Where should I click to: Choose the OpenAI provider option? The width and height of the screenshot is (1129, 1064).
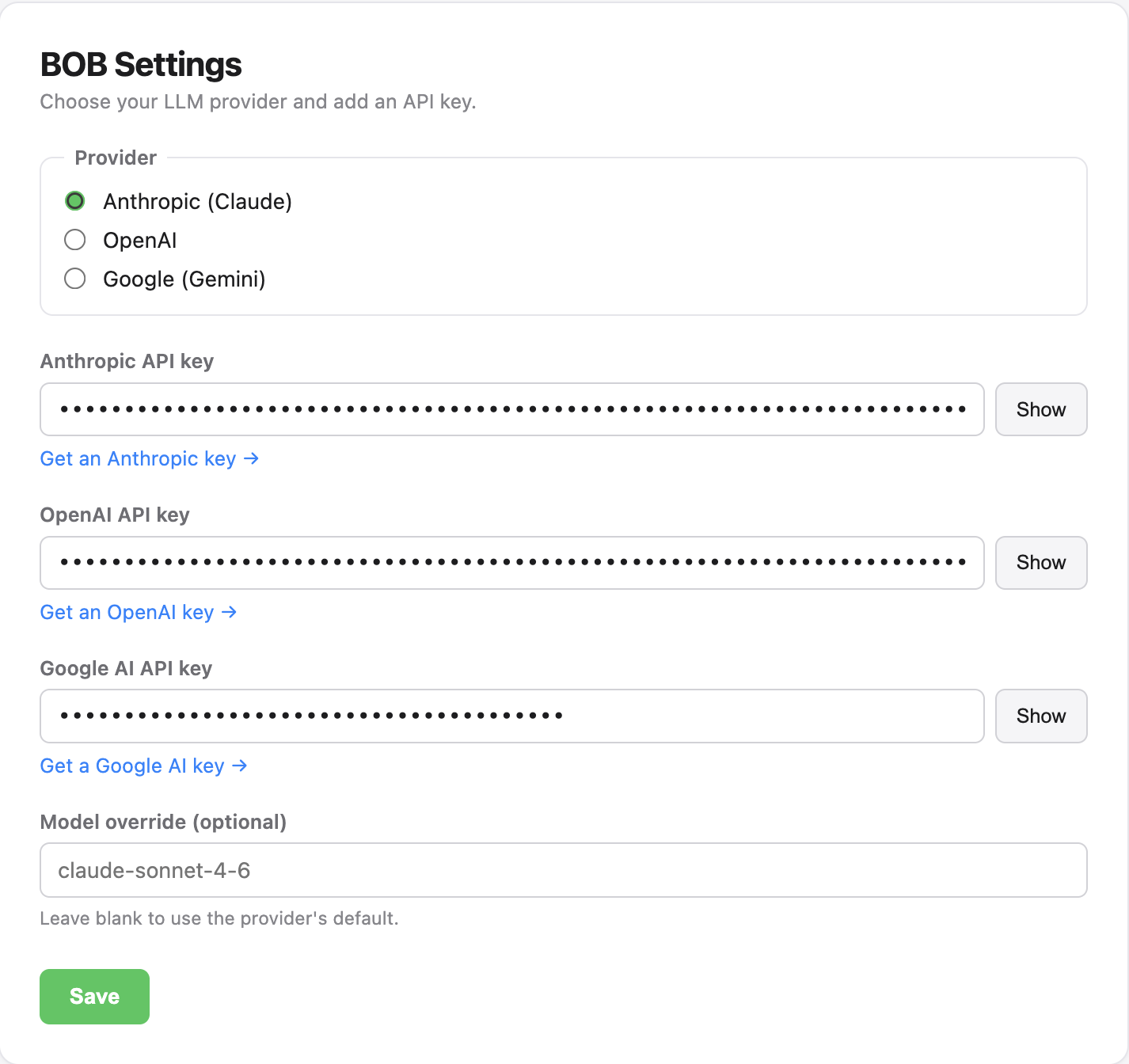tap(75, 240)
